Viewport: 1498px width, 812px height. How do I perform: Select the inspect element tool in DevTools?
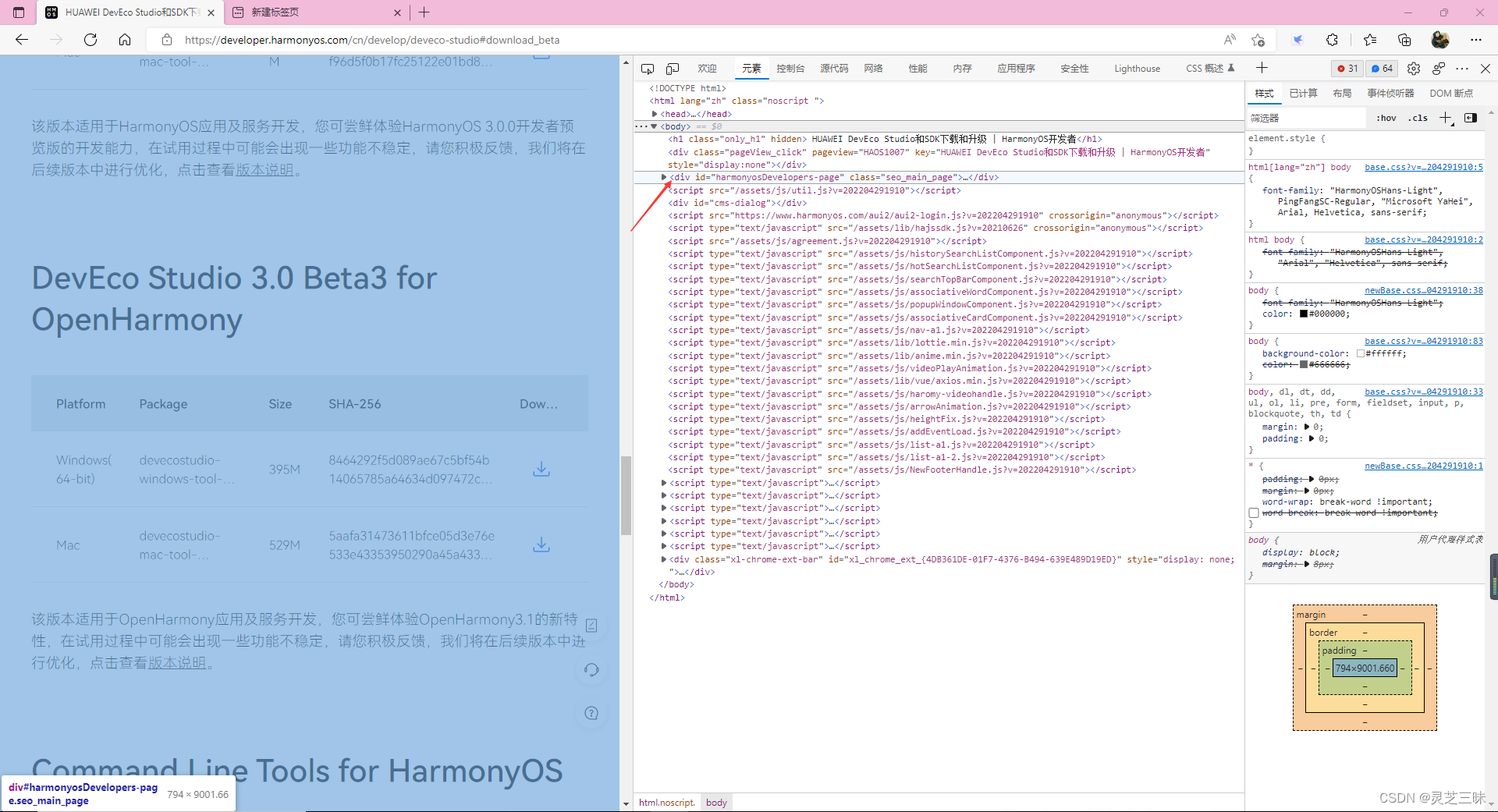[648, 69]
